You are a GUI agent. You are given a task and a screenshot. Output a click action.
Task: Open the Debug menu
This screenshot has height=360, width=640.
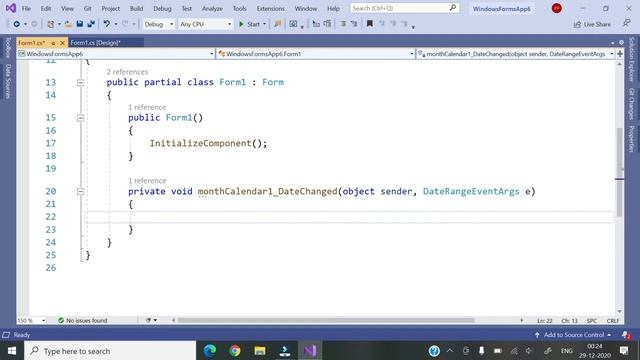point(162,8)
